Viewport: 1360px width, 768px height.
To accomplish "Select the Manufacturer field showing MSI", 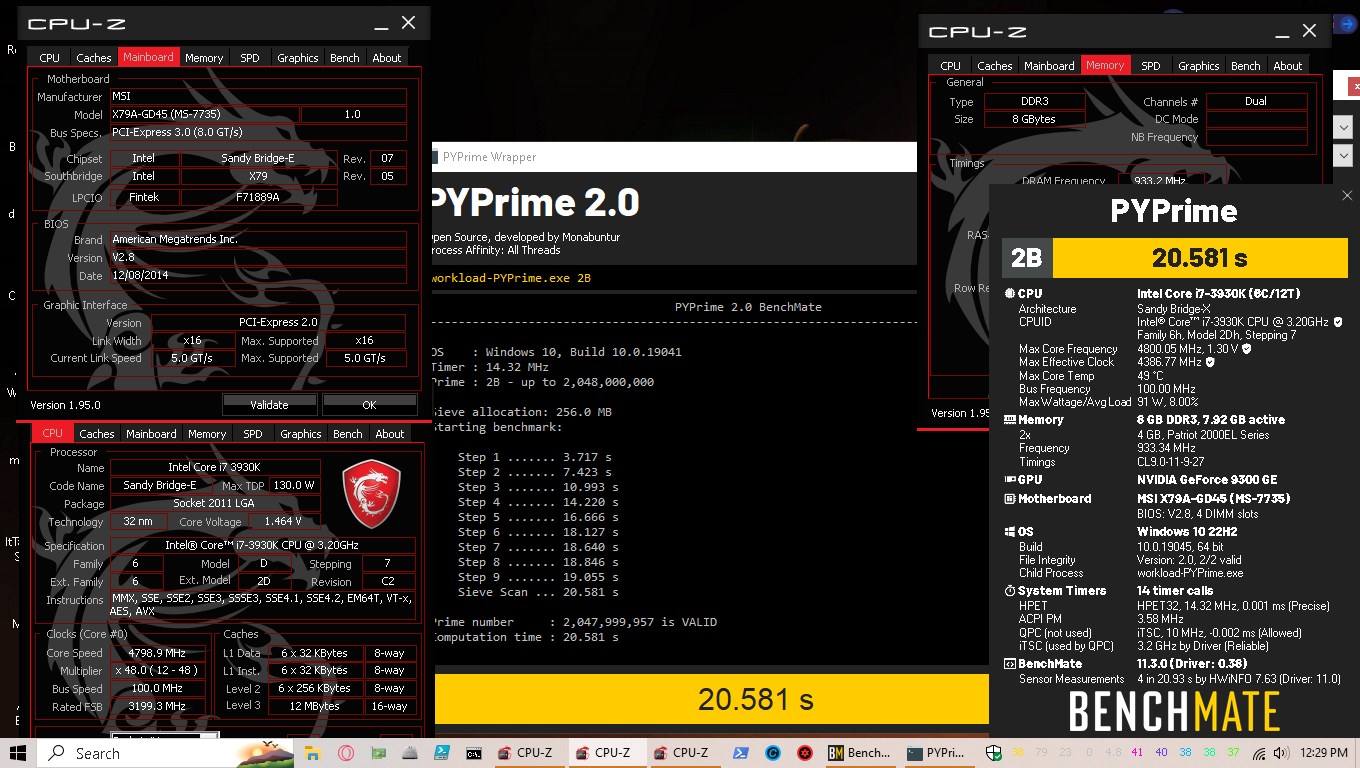I will click(x=258, y=97).
